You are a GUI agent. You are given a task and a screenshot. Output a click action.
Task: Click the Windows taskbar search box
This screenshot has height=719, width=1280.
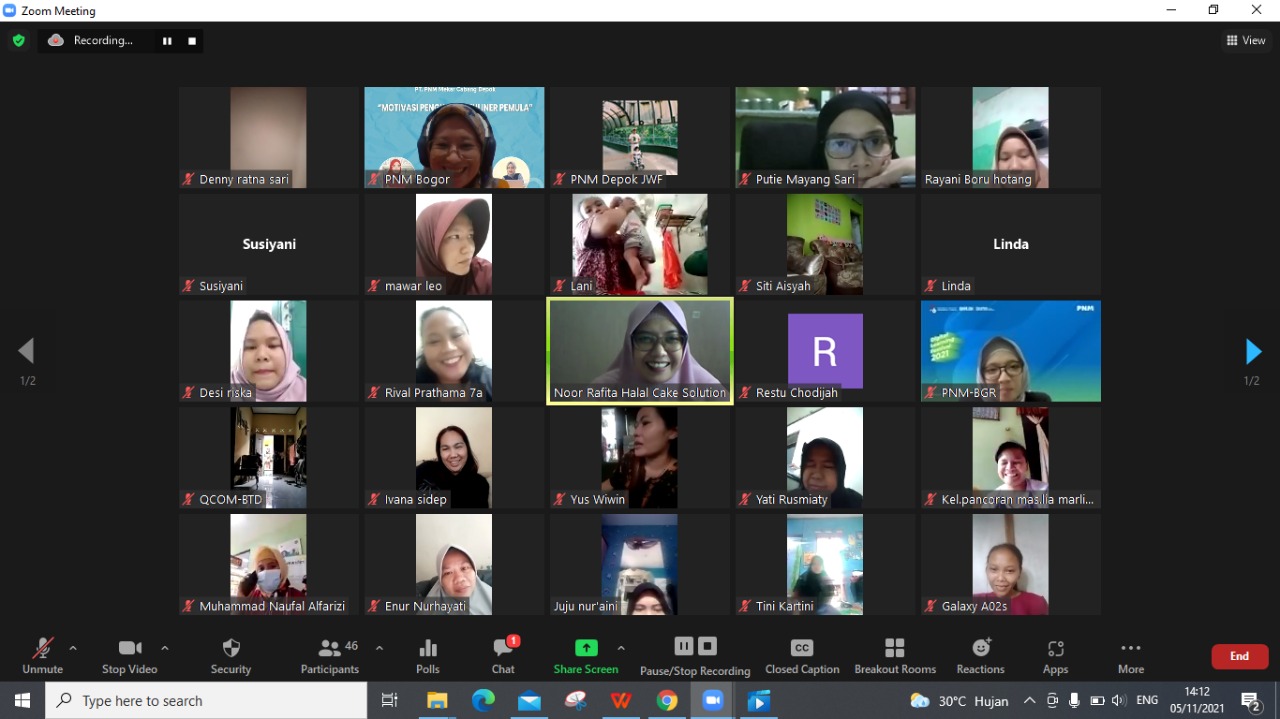tap(206, 701)
